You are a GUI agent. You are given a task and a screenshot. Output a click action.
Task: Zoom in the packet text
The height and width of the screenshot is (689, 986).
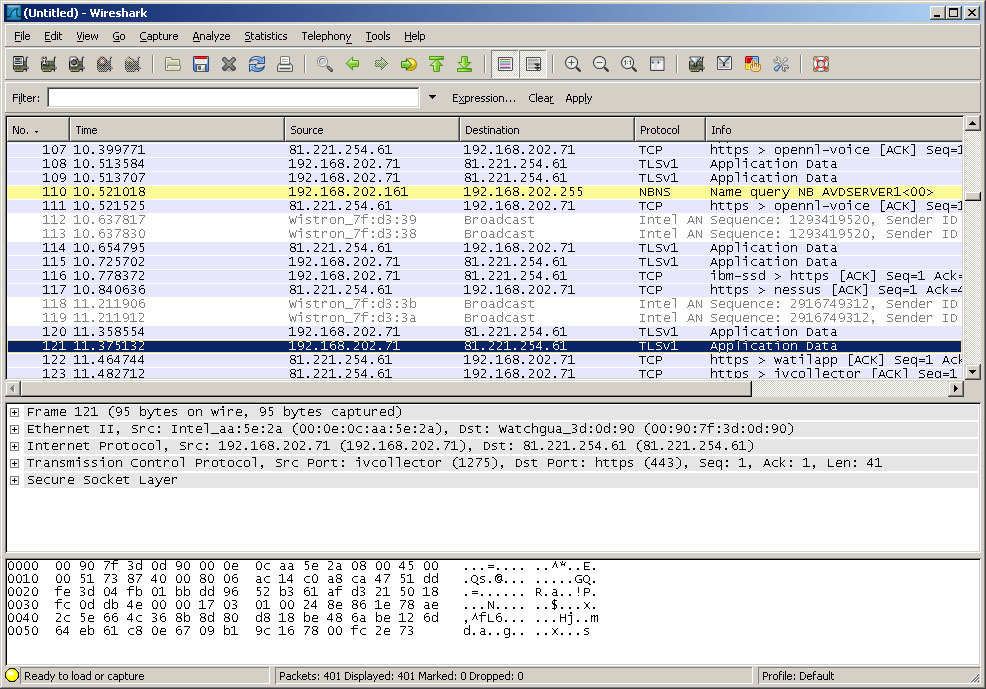pyautogui.click(x=573, y=64)
